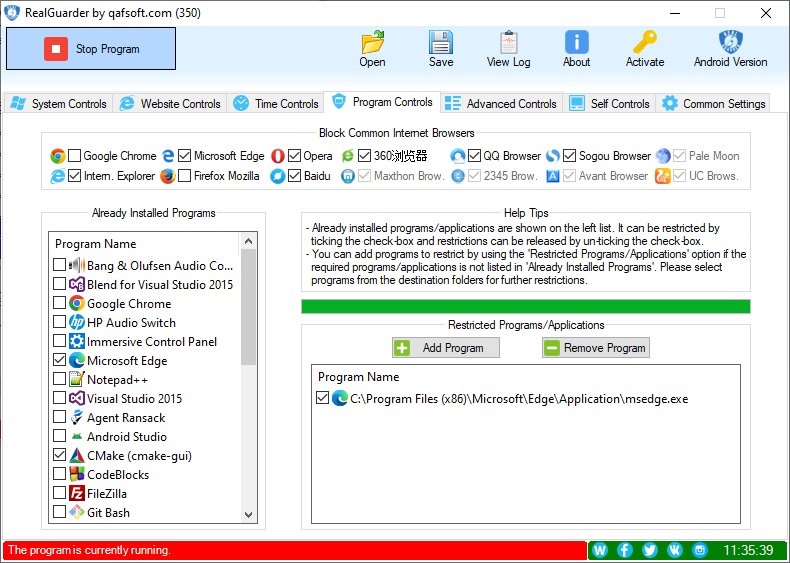
Task: Enable the Google Chrome browser block checkbox
Action: tap(75, 156)
